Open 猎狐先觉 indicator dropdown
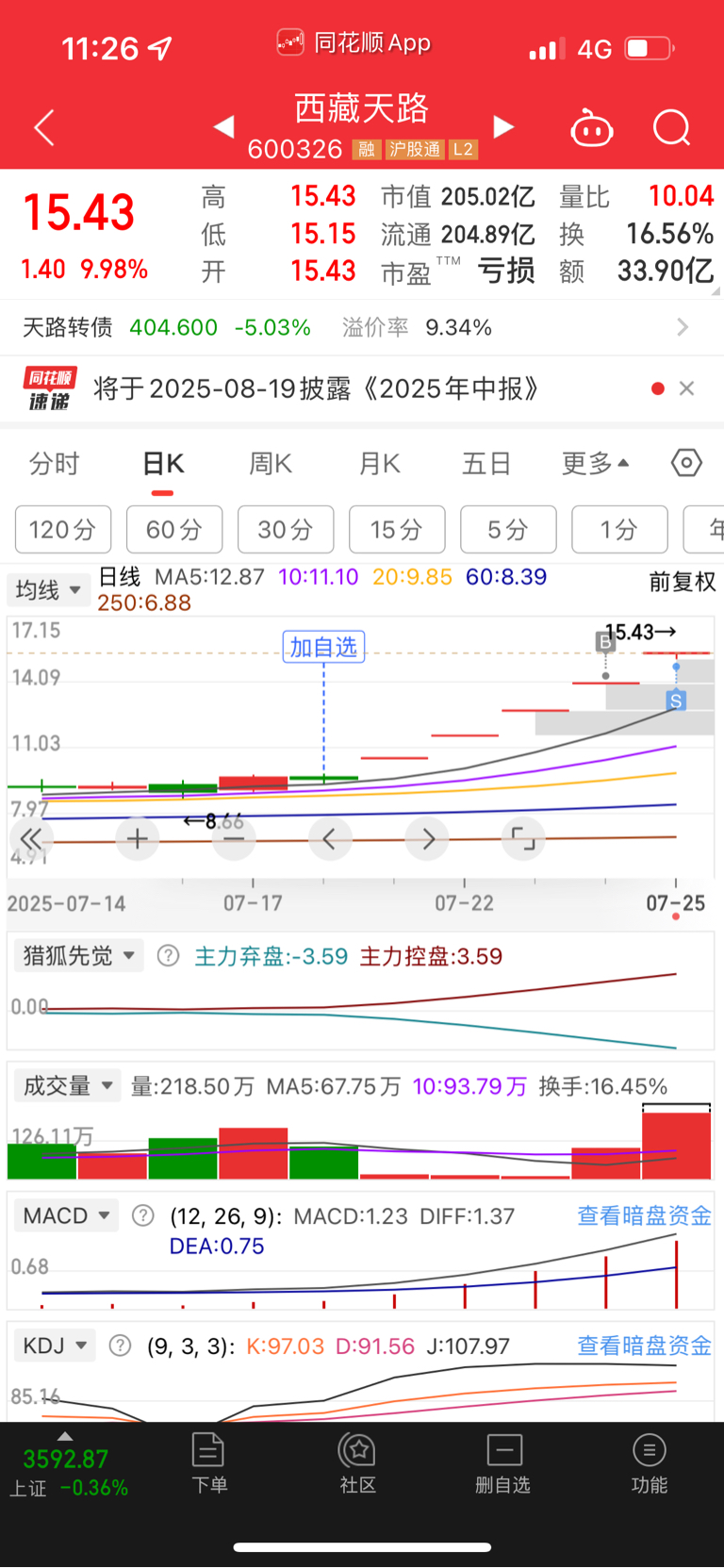 [x=78, y=956]
